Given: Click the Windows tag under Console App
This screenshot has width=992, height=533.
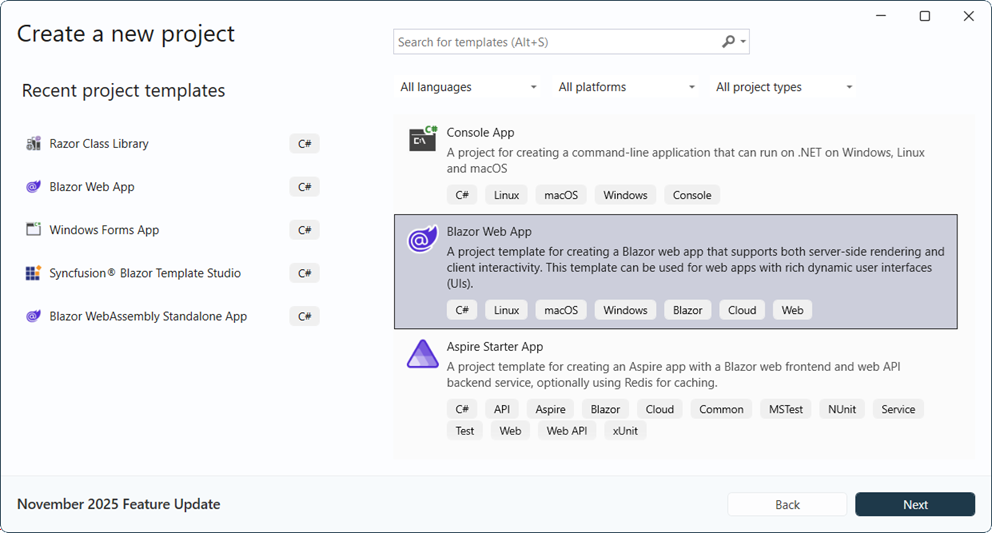Looking at the screenshot, I should click(625, 195).
